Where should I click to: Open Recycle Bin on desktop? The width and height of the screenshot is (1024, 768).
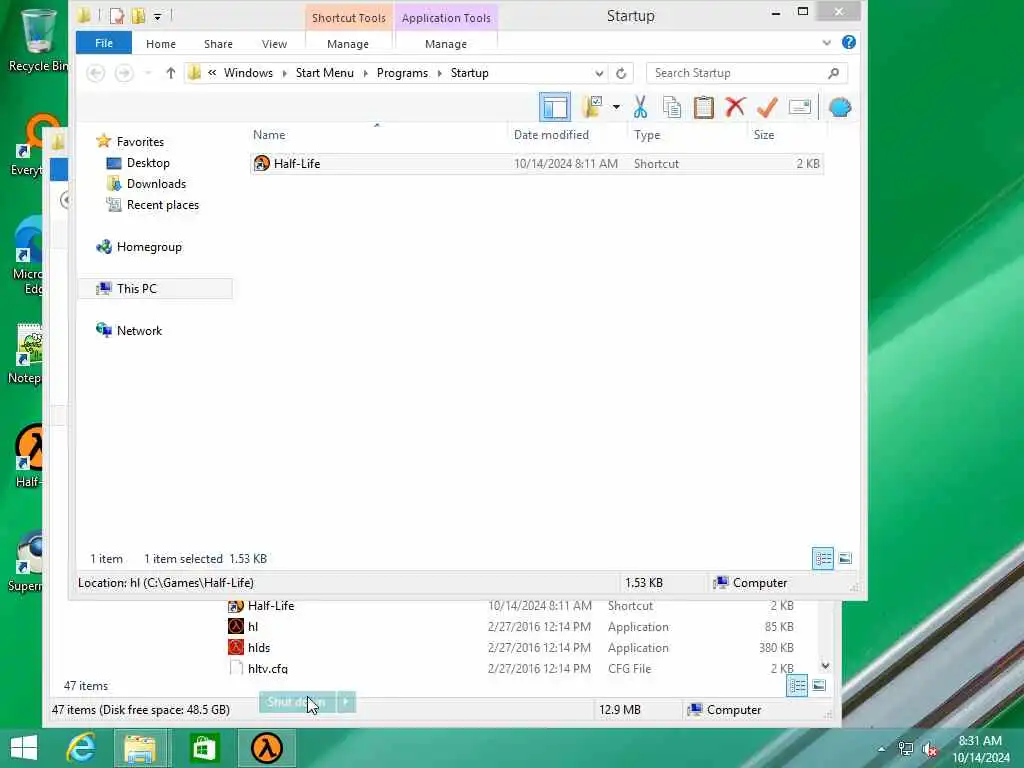click(38, 40)
